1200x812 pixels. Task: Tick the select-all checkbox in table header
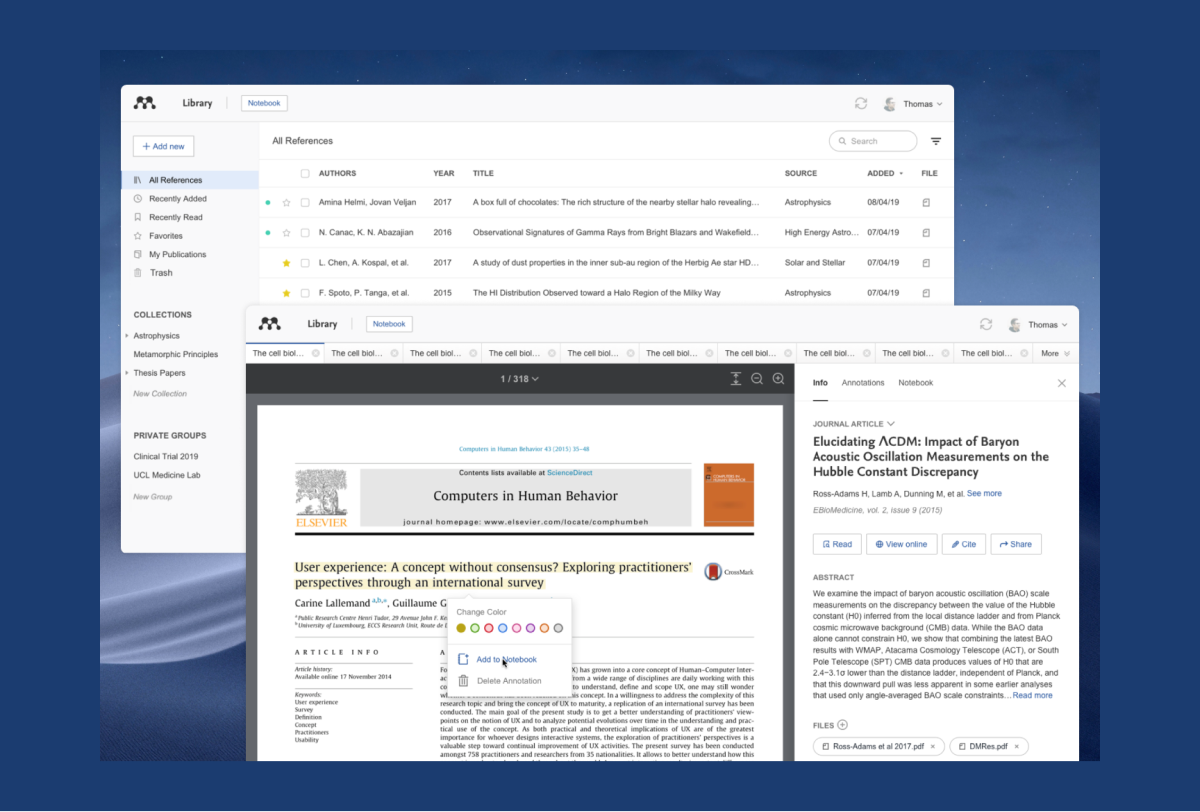pos(305,174)
